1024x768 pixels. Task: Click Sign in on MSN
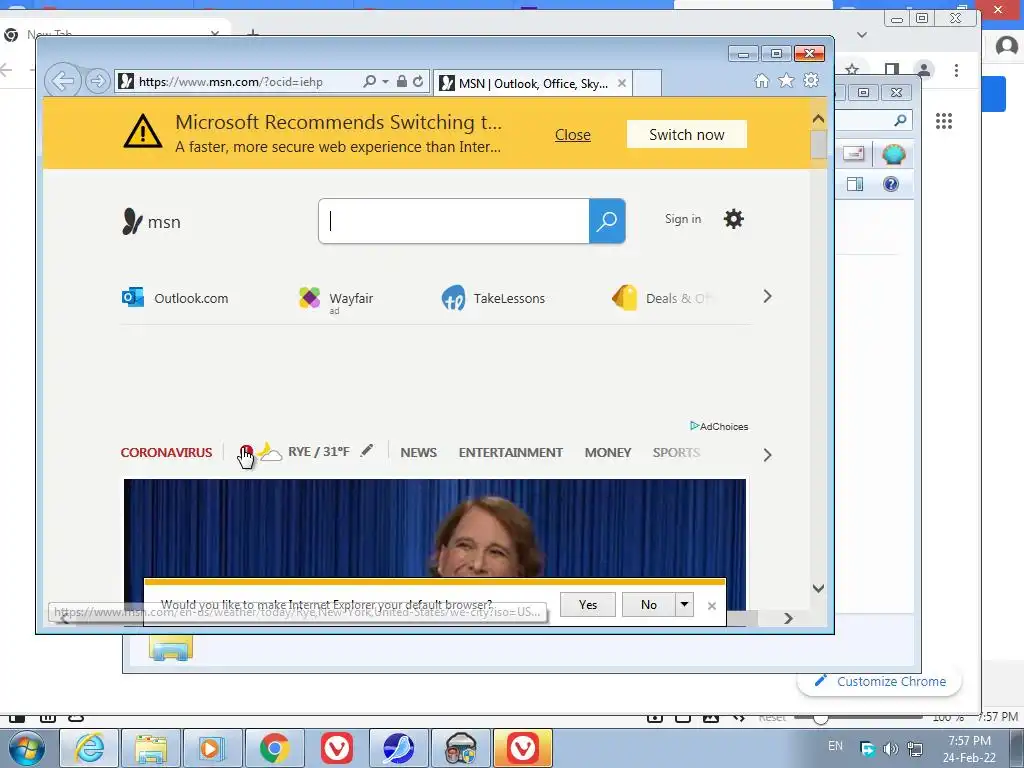click(x=683, y=219)
